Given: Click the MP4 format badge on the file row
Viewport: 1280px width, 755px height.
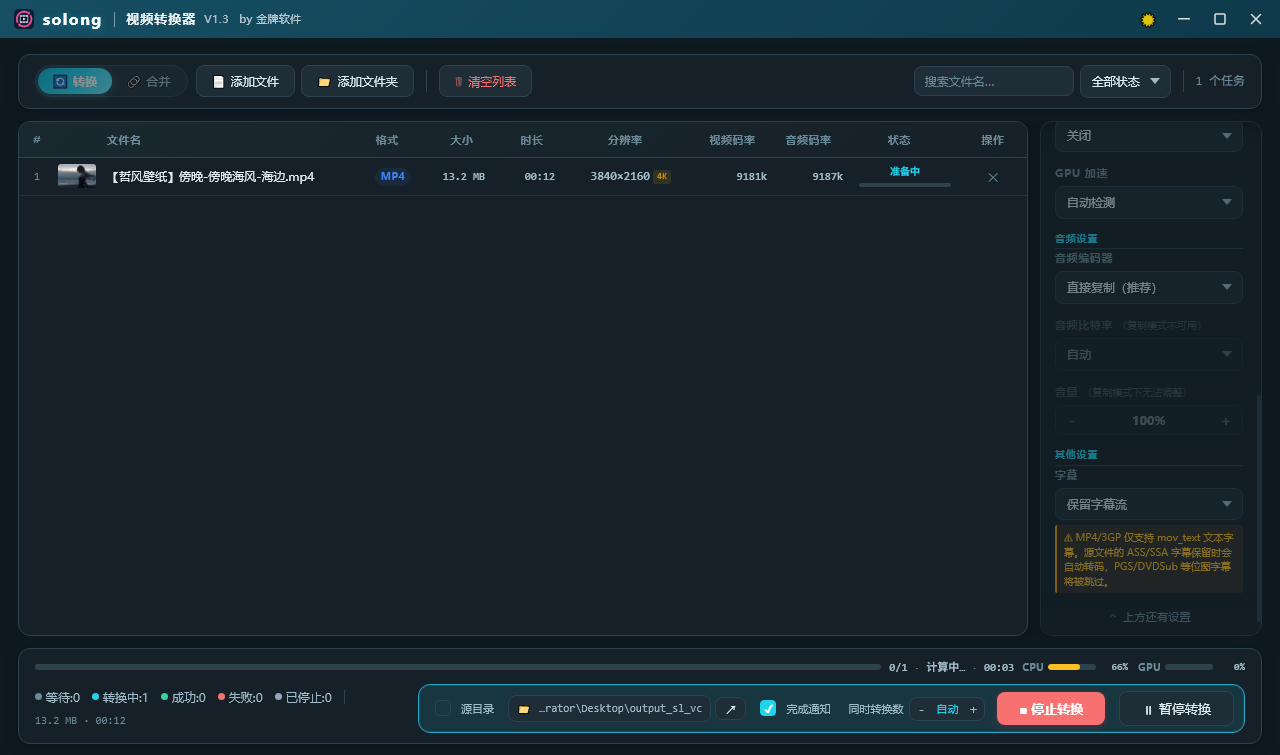Looking at the screenshot, I should pyautogui.click(x=392, y=176).
